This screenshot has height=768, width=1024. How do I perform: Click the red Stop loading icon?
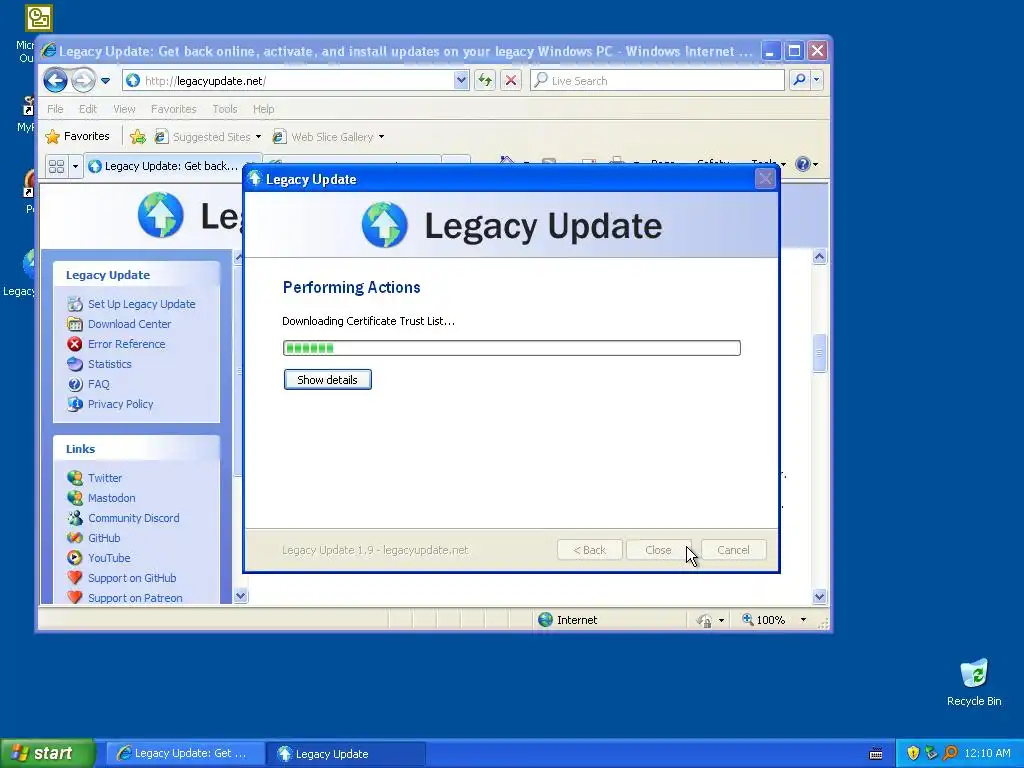click(x=511, y=80)
